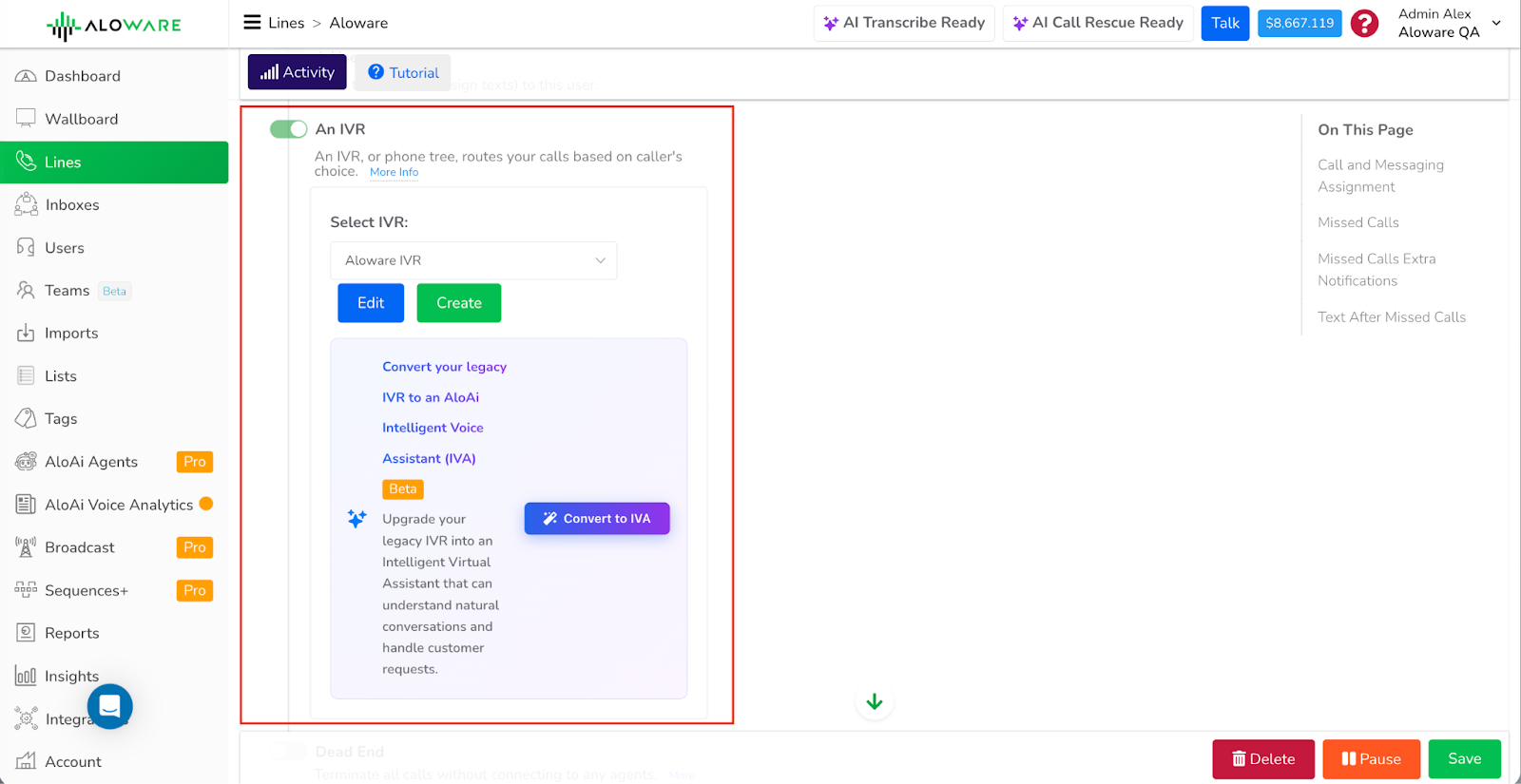The width and height of the screenshot is (1521, 784).
Task: Click the Account icon
Action: click(x=26, y=761)
